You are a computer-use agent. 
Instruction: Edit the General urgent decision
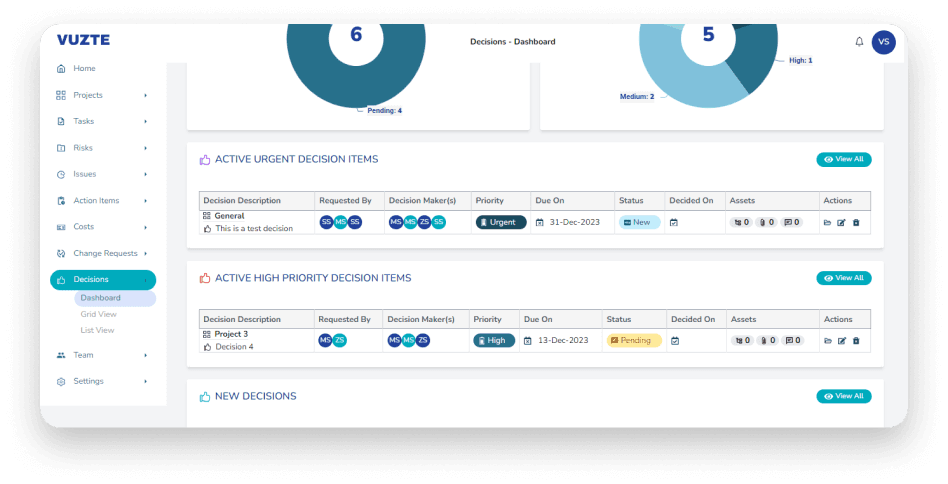tap(842, 222)
